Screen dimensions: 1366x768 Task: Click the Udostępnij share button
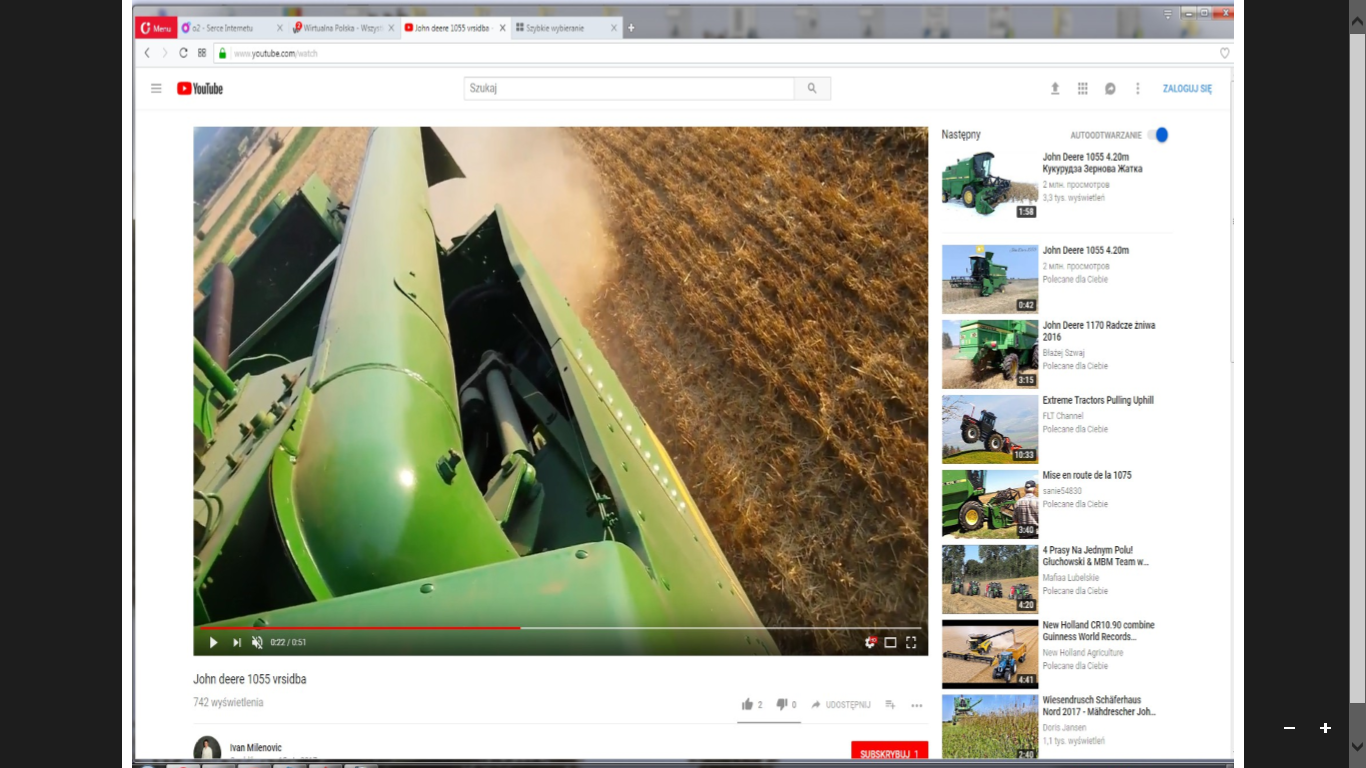[x=840, y=705]
